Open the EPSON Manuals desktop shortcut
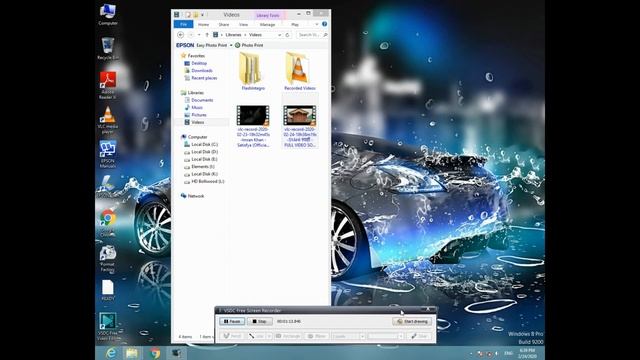The image size is (640, 360). click(x=108, y=154)
